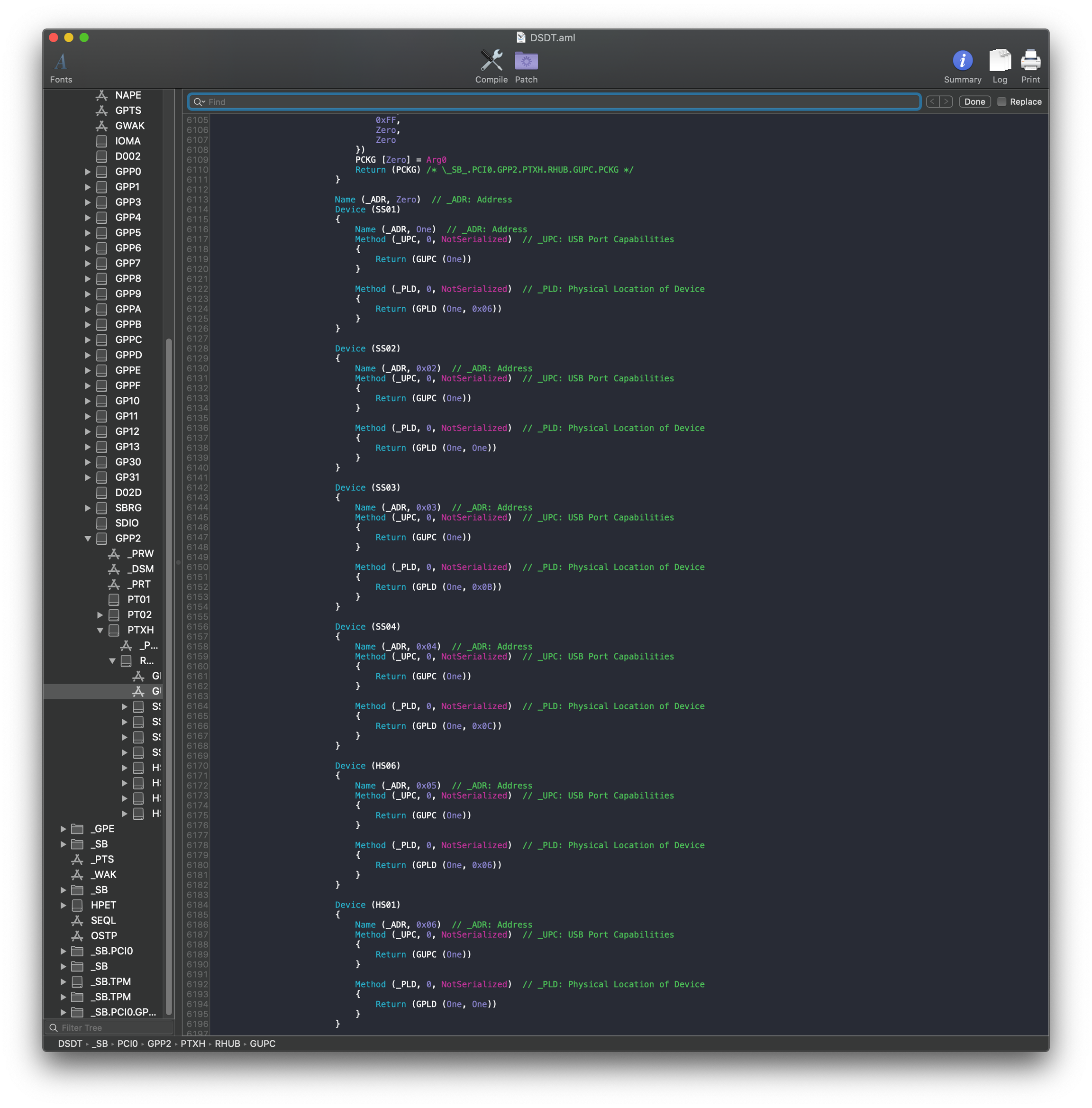Expand the _GPE folder node
1092x1108 pixels.
63,829
